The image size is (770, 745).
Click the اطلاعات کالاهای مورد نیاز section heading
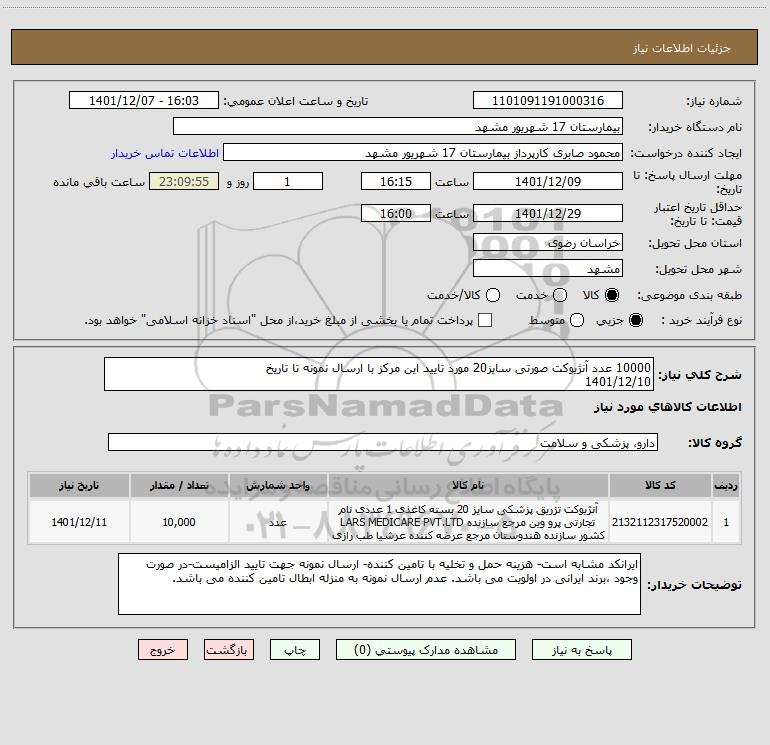click(668, 407)
